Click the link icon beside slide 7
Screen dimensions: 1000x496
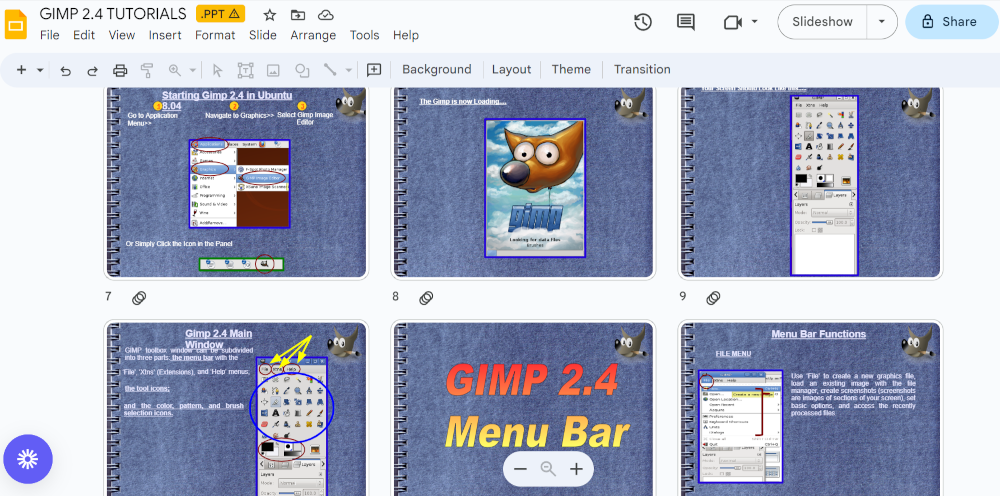pyautogui.click(x=139, y=298)
